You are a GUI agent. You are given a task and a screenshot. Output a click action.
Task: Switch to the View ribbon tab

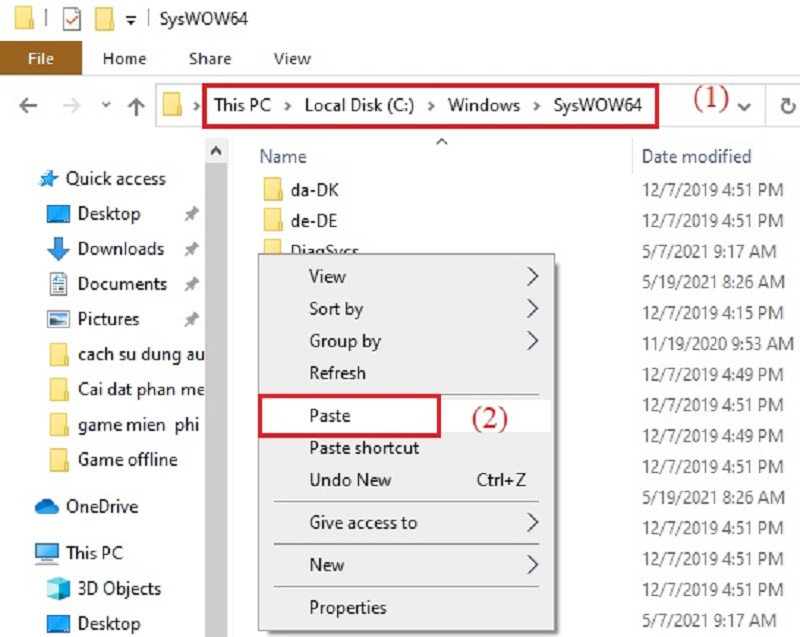click(x=292, y=59)
